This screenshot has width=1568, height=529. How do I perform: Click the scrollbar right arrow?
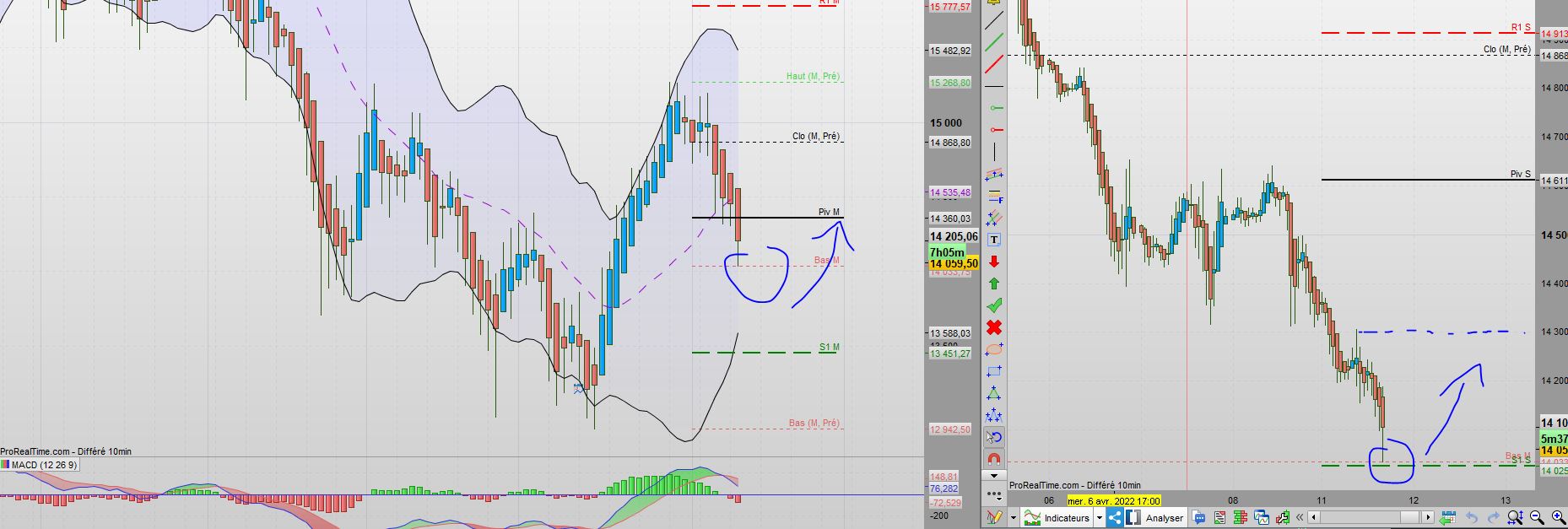(1428, 517)
